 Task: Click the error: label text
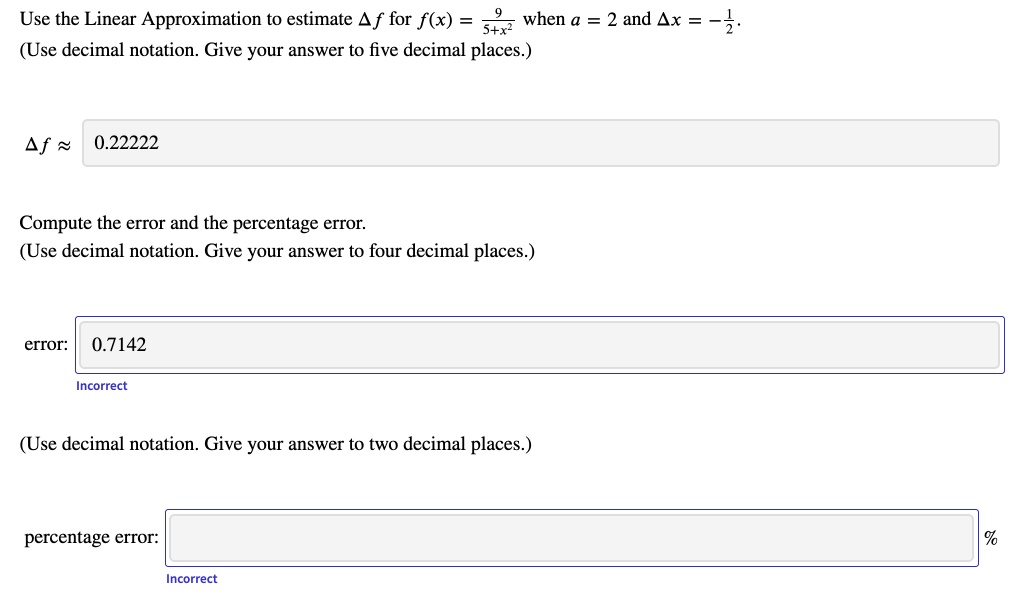click(45, 344)
